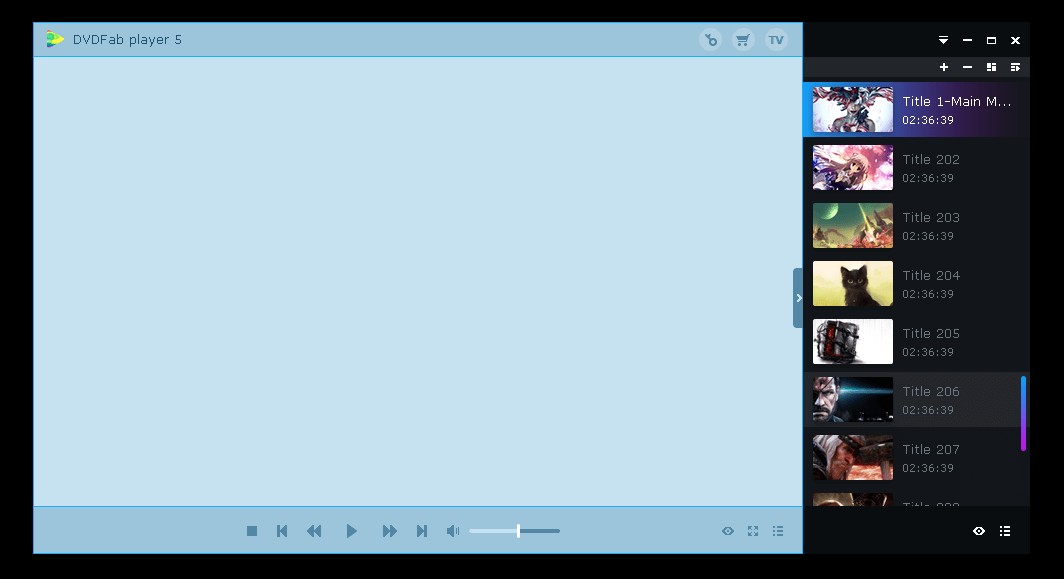The height and width of the screenshot is (579, 1064).
Task: Switch playlist to thumbnail layout view
Action: [x=991, y=67]
